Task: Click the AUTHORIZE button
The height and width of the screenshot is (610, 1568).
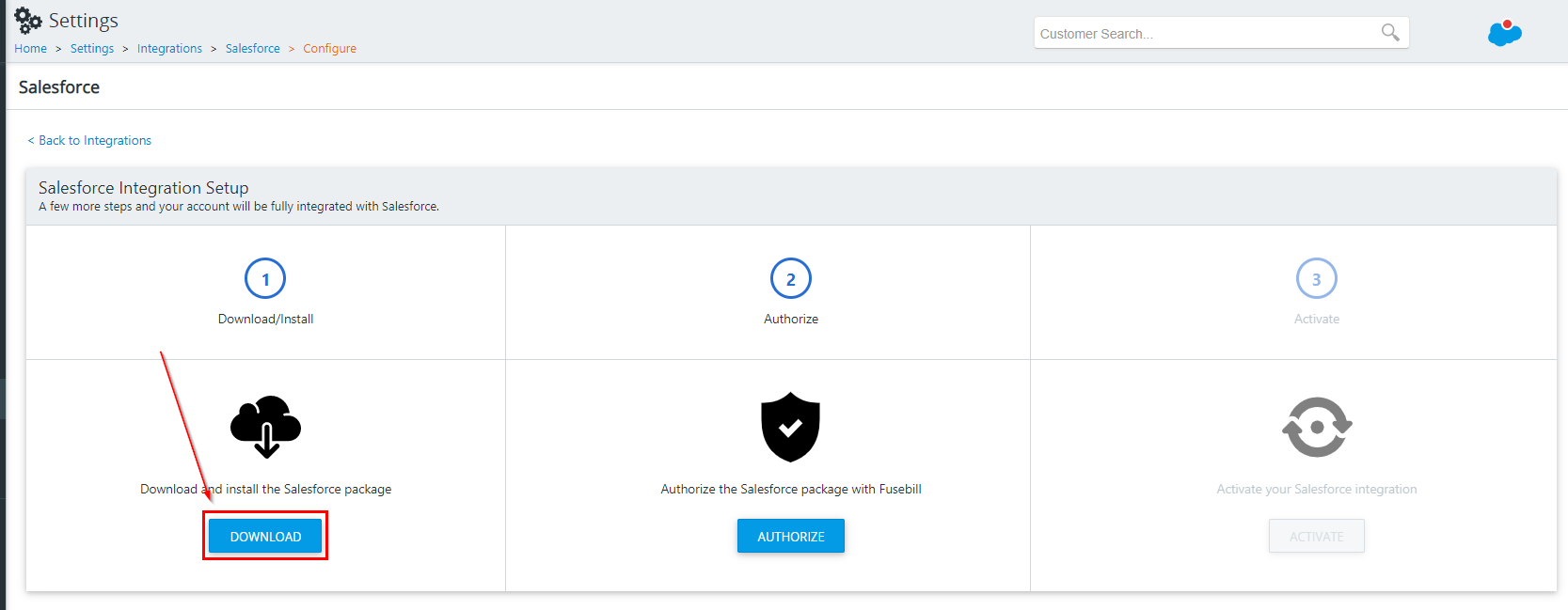Action: 791,537
